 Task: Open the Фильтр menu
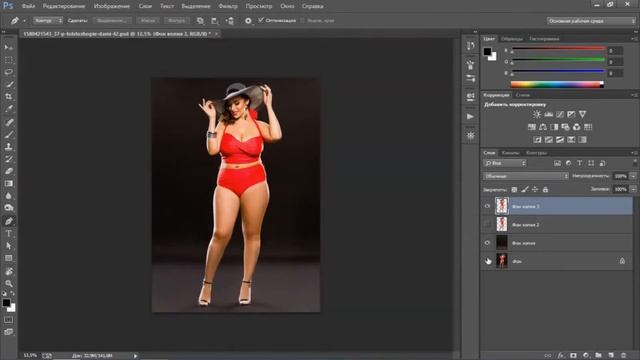228,6
